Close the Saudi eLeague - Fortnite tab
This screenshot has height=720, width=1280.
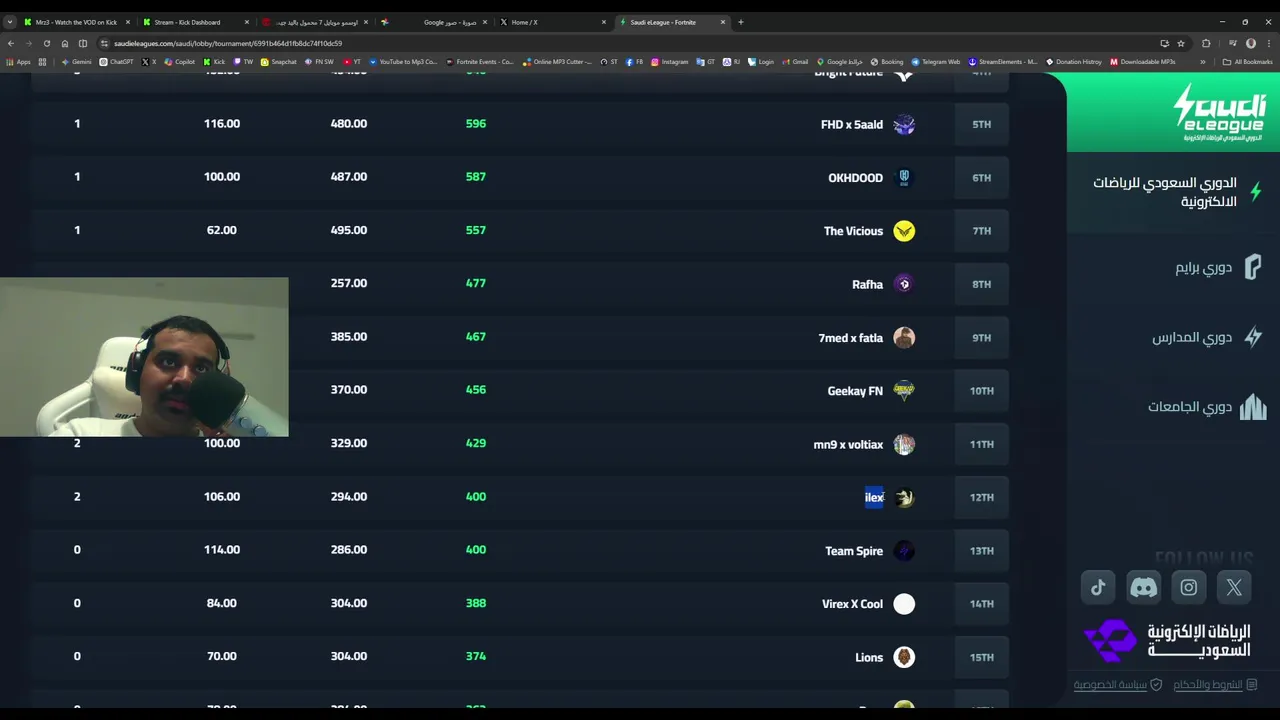tap(722, 22)
